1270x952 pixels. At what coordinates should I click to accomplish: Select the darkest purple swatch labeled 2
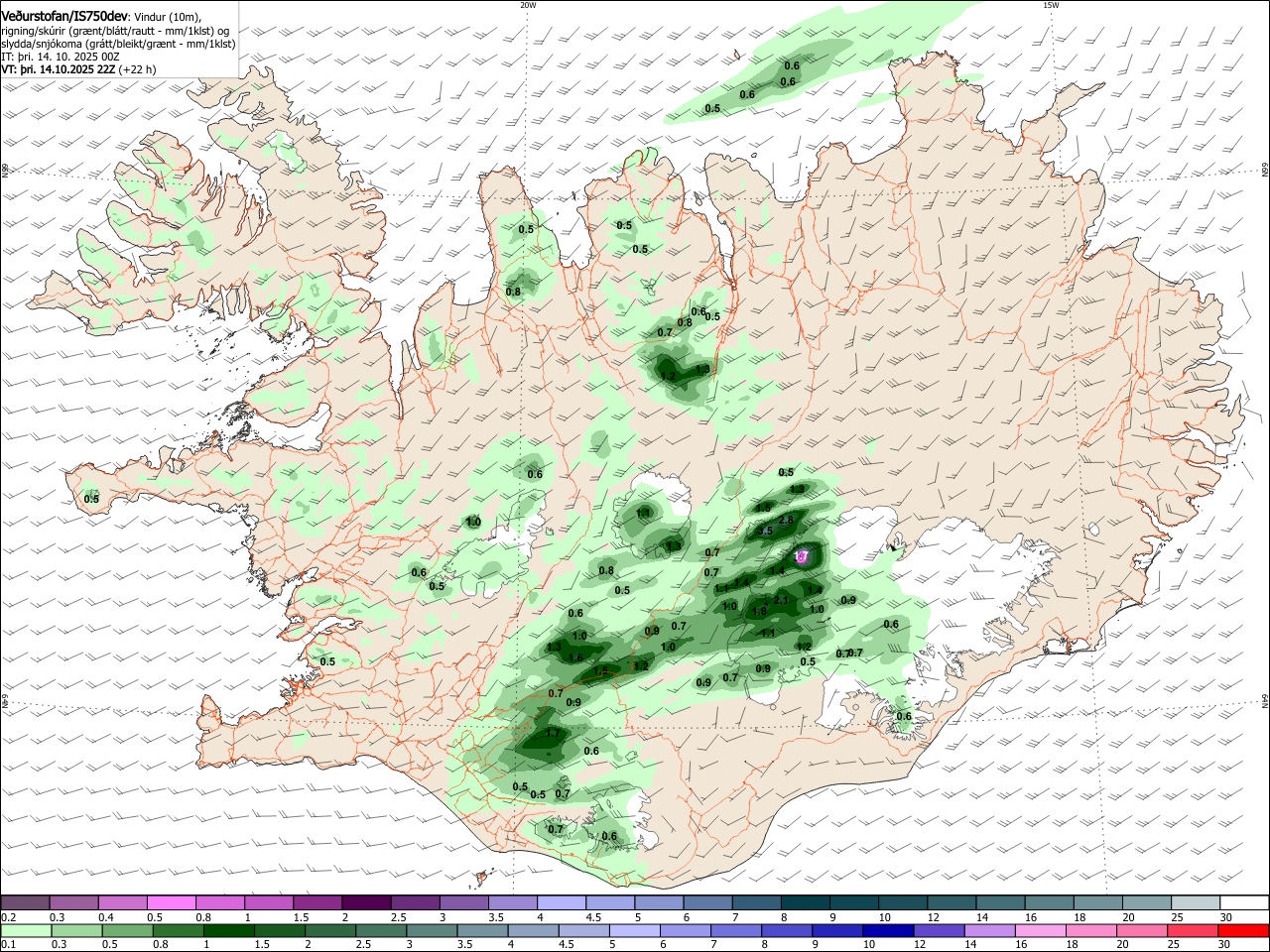click(x=366, y=902)
